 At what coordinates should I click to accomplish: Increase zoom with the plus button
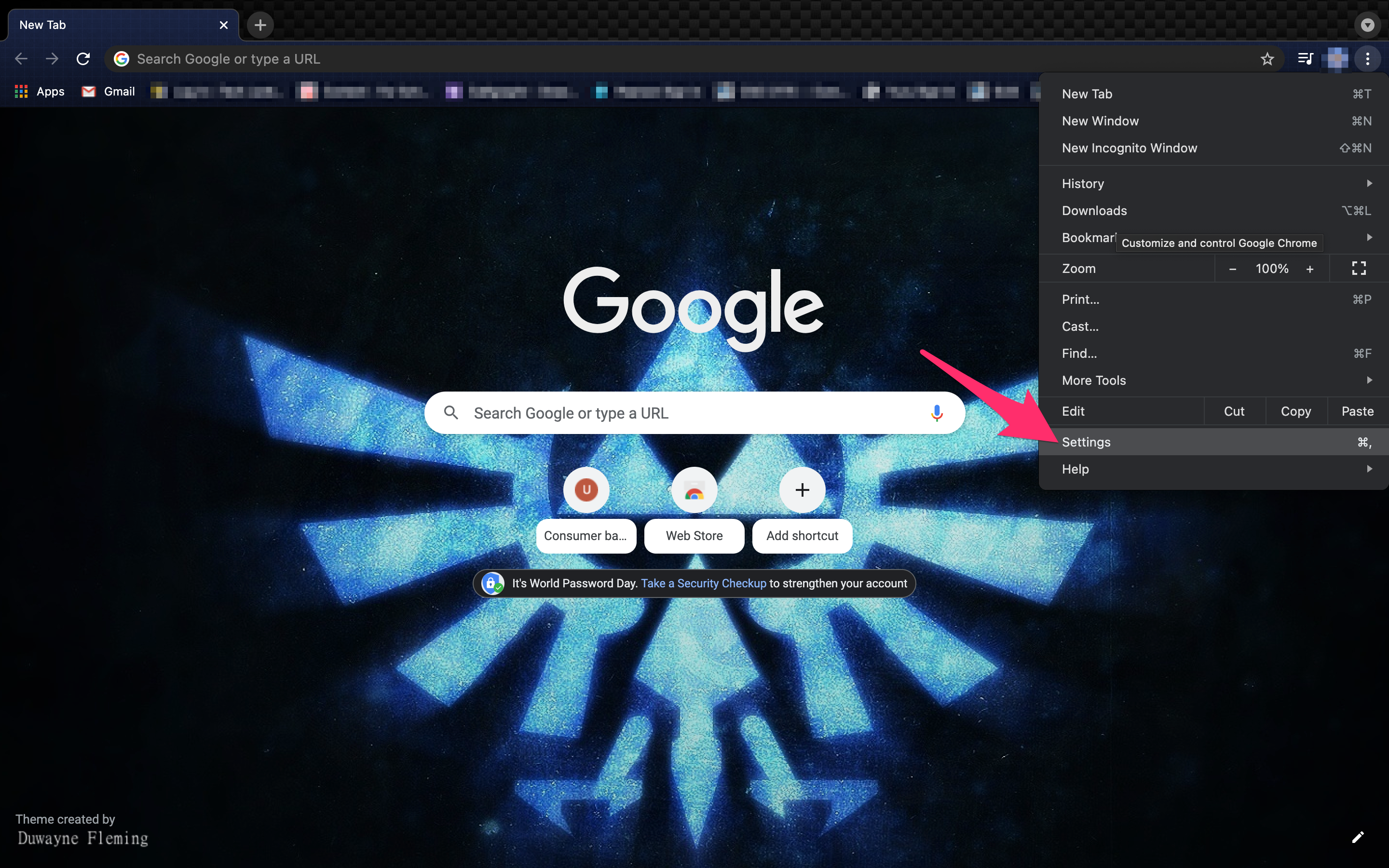(1310, 269)
